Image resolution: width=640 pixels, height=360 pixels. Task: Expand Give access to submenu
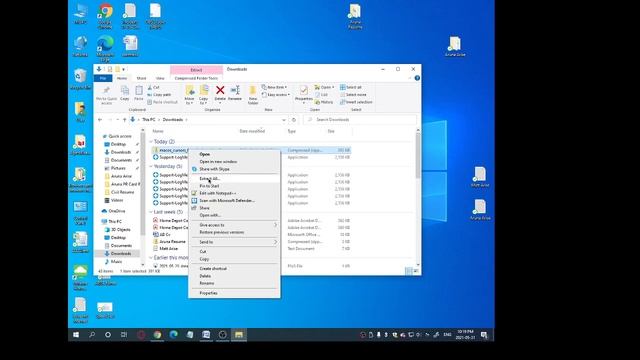[234, 225]
